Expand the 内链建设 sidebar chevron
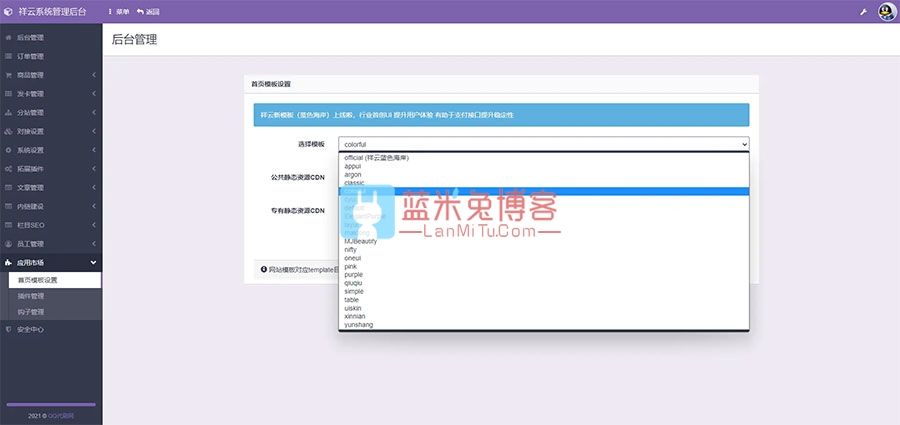 coord(94,206)
